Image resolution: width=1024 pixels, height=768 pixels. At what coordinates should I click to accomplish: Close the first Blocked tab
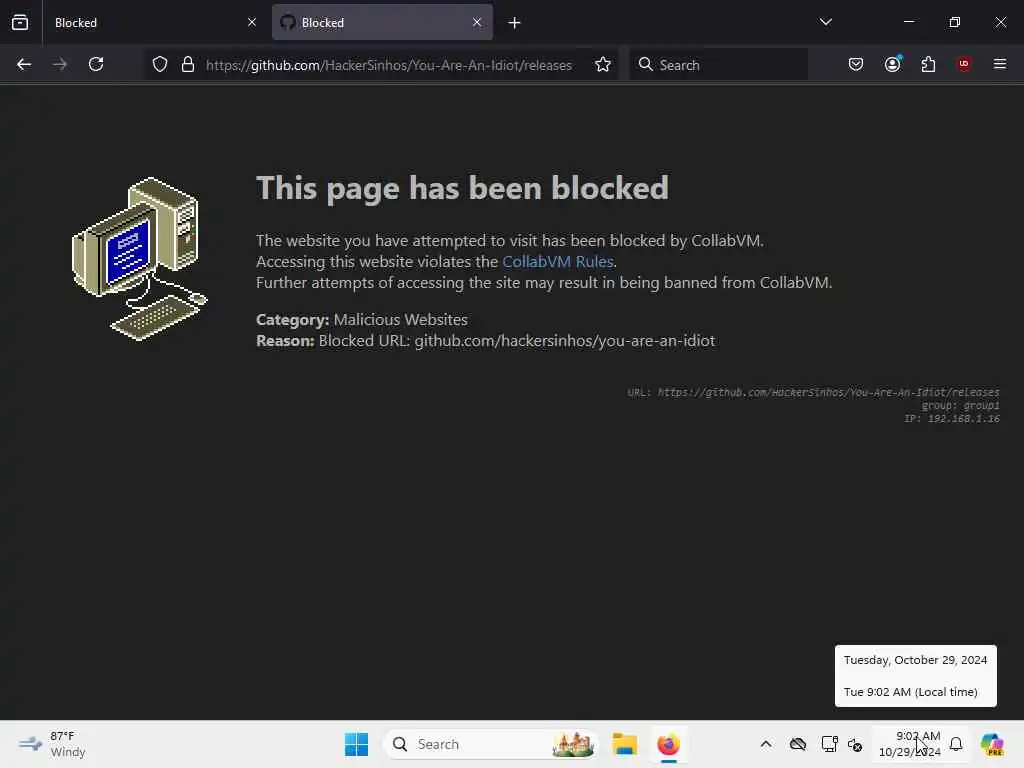[251, 22]
